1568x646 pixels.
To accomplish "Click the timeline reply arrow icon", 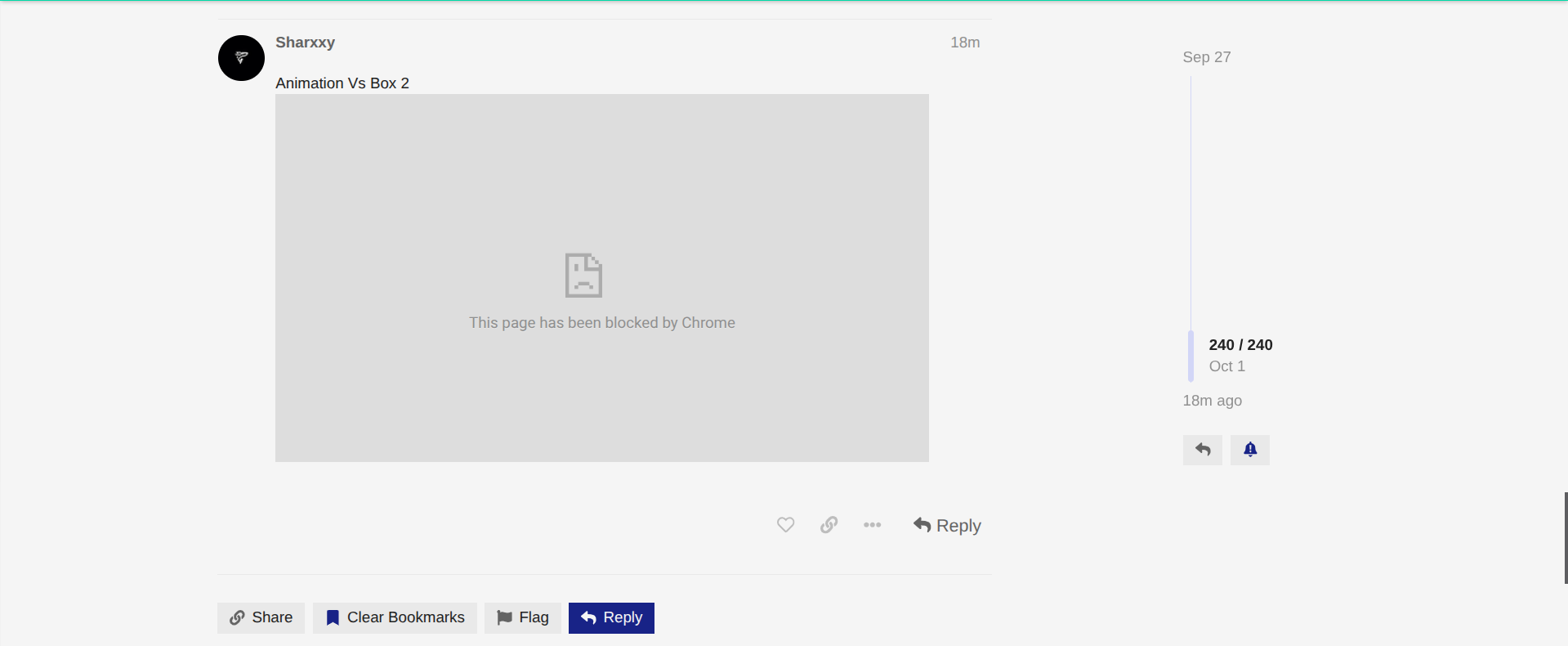I will 1202,450.
